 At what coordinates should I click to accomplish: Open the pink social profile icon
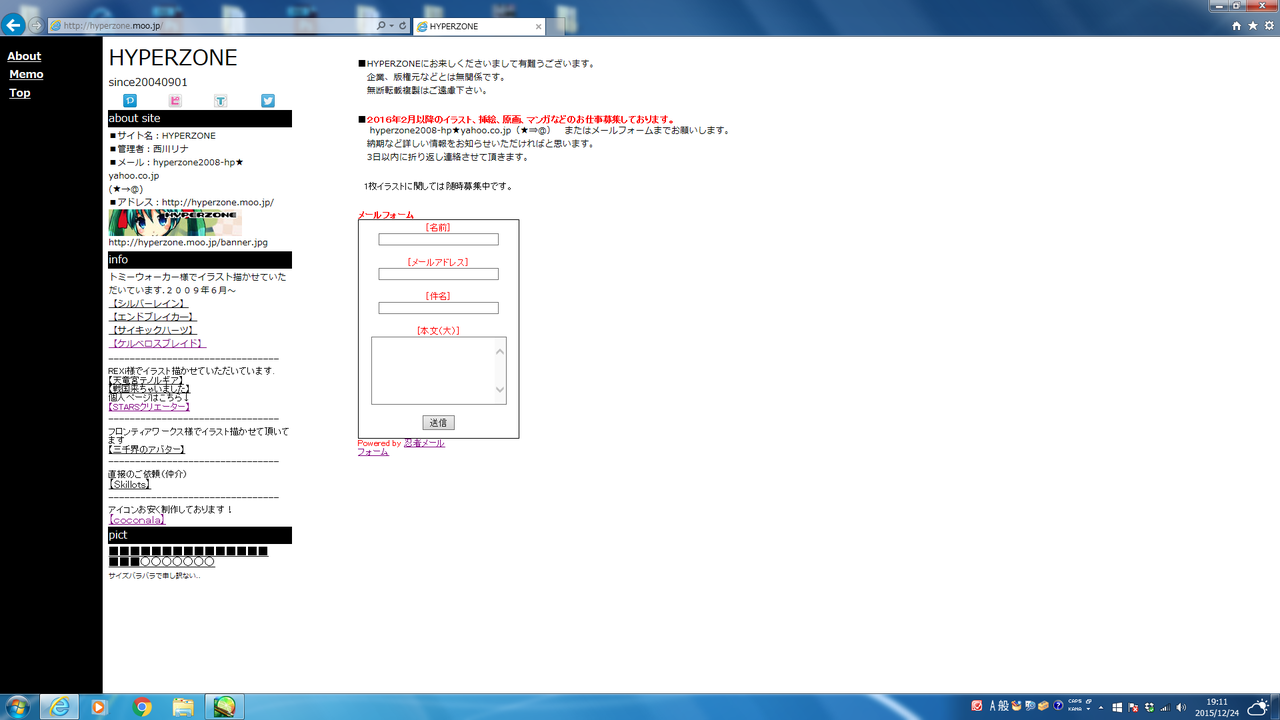tap(175, 101)
